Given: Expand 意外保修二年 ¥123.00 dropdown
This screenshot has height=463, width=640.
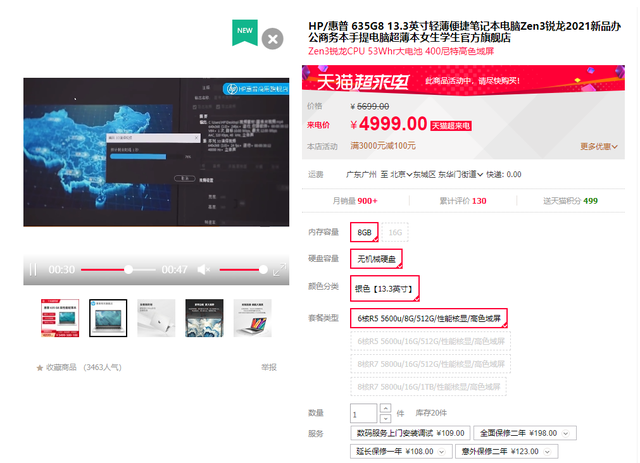Looking at the screenshot, I should (x=547, y=452).
